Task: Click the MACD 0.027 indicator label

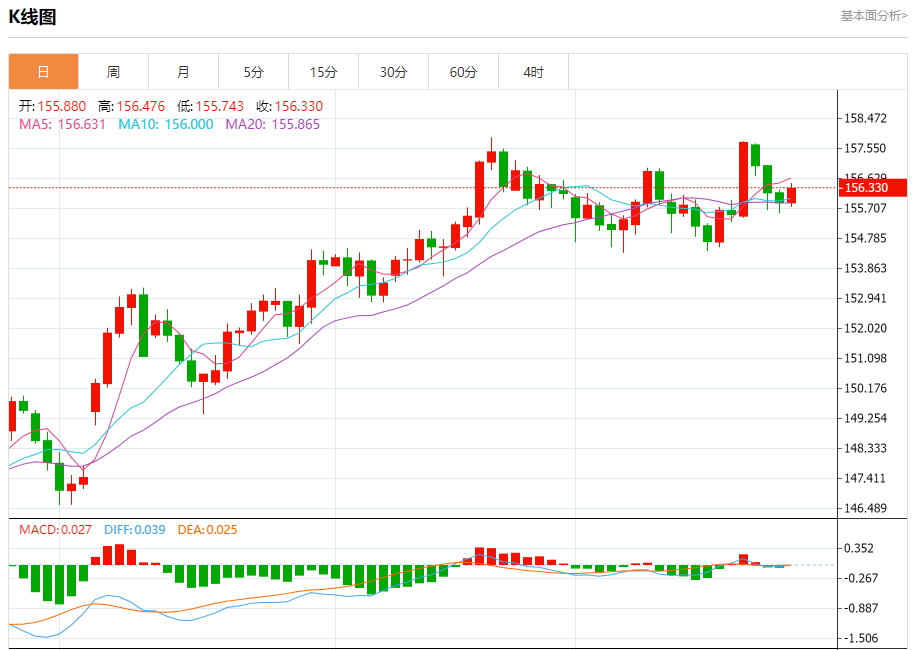Action: pyautogui.click(x=55, y=530)
